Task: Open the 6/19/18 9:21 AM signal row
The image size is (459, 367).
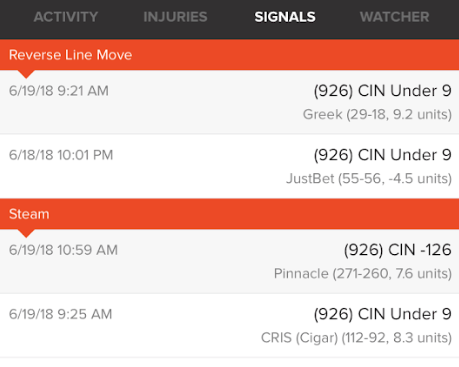Action: coord(229,102)
